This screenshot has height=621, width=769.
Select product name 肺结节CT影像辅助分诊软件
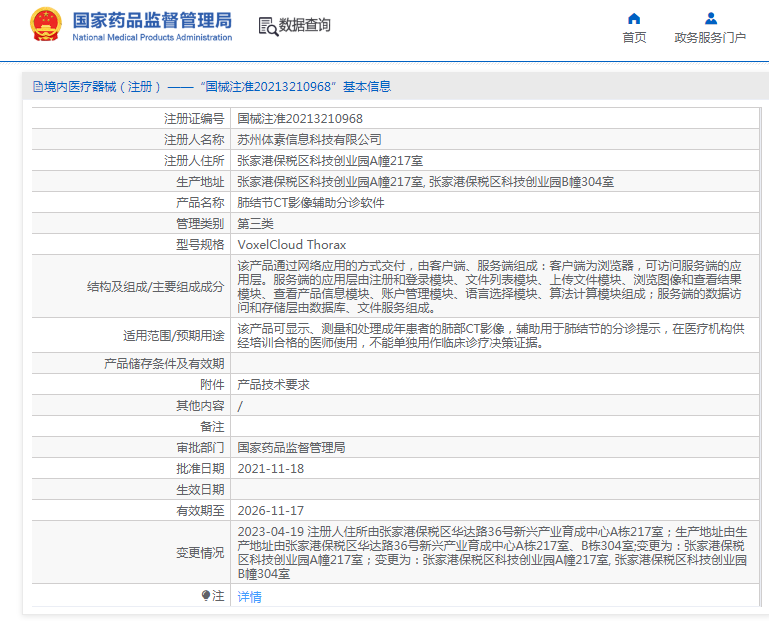[311, 203]
